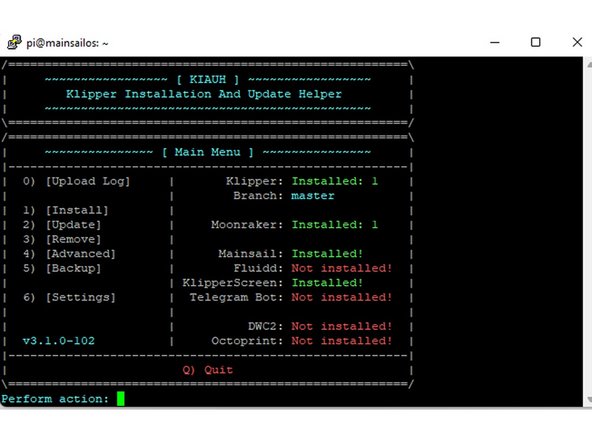This screenshot has width=592, height=444.
Task: Click the '[Backup]' menu entry
Action: (x=73, y=268)
